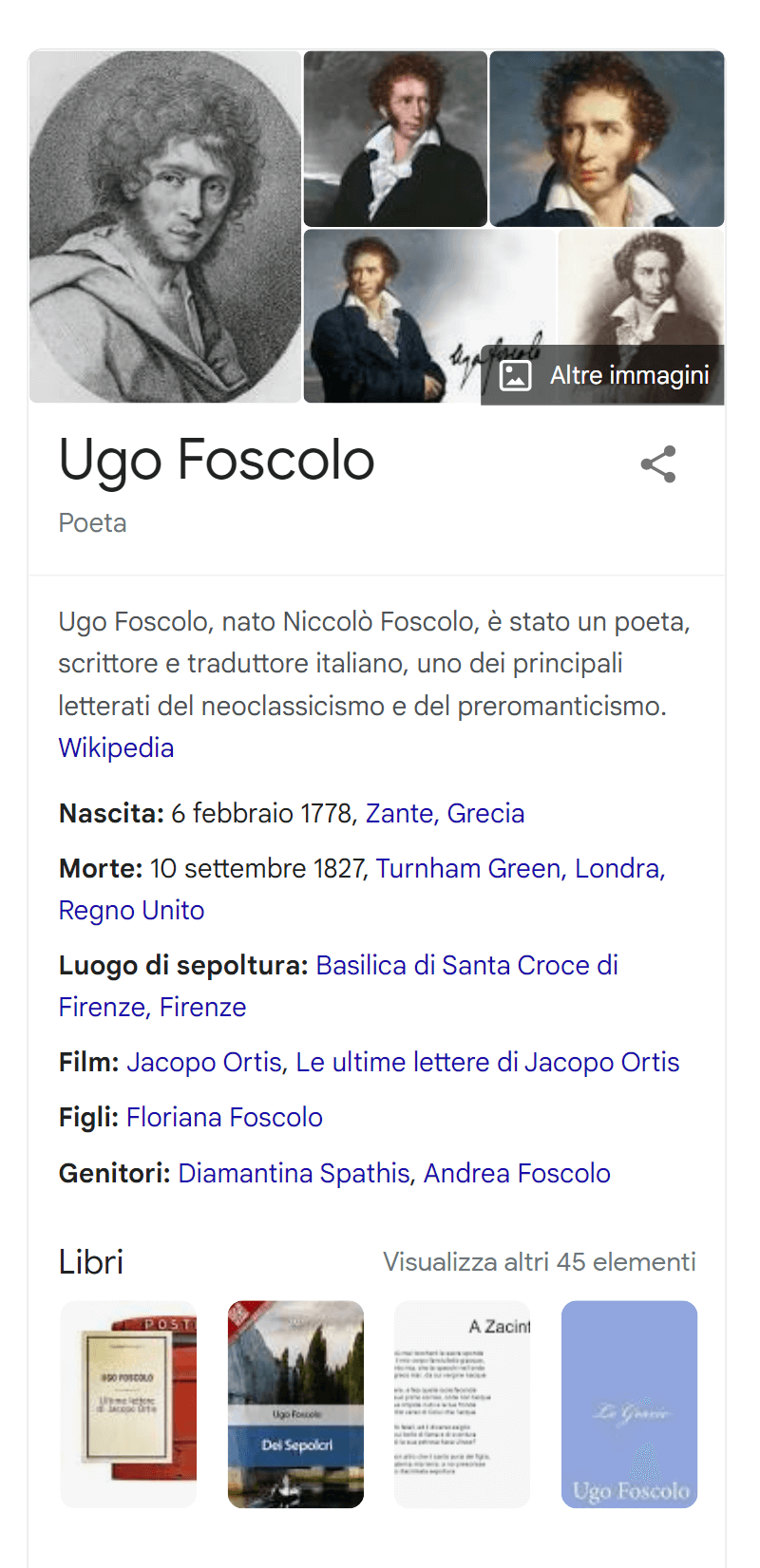Open the portrait with signature overlay
The image size is (760, 1568).
click(429, 316)
